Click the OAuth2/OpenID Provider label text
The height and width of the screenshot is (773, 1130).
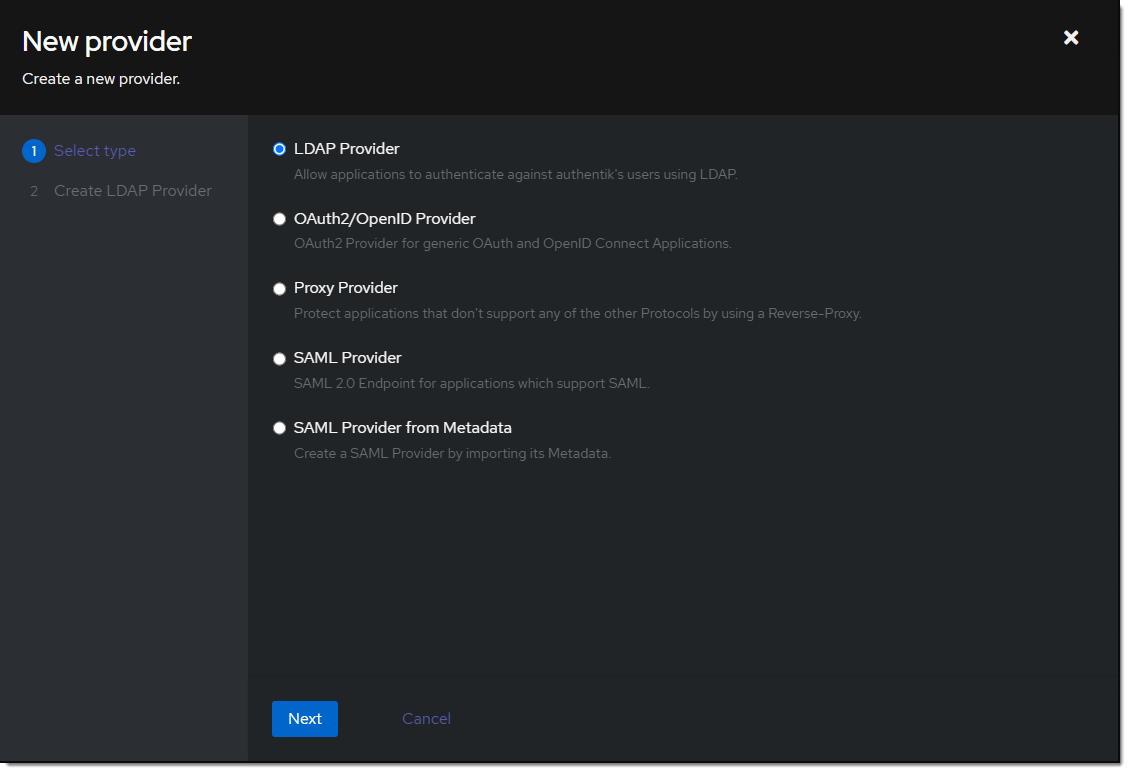click(x=384, y=219)
